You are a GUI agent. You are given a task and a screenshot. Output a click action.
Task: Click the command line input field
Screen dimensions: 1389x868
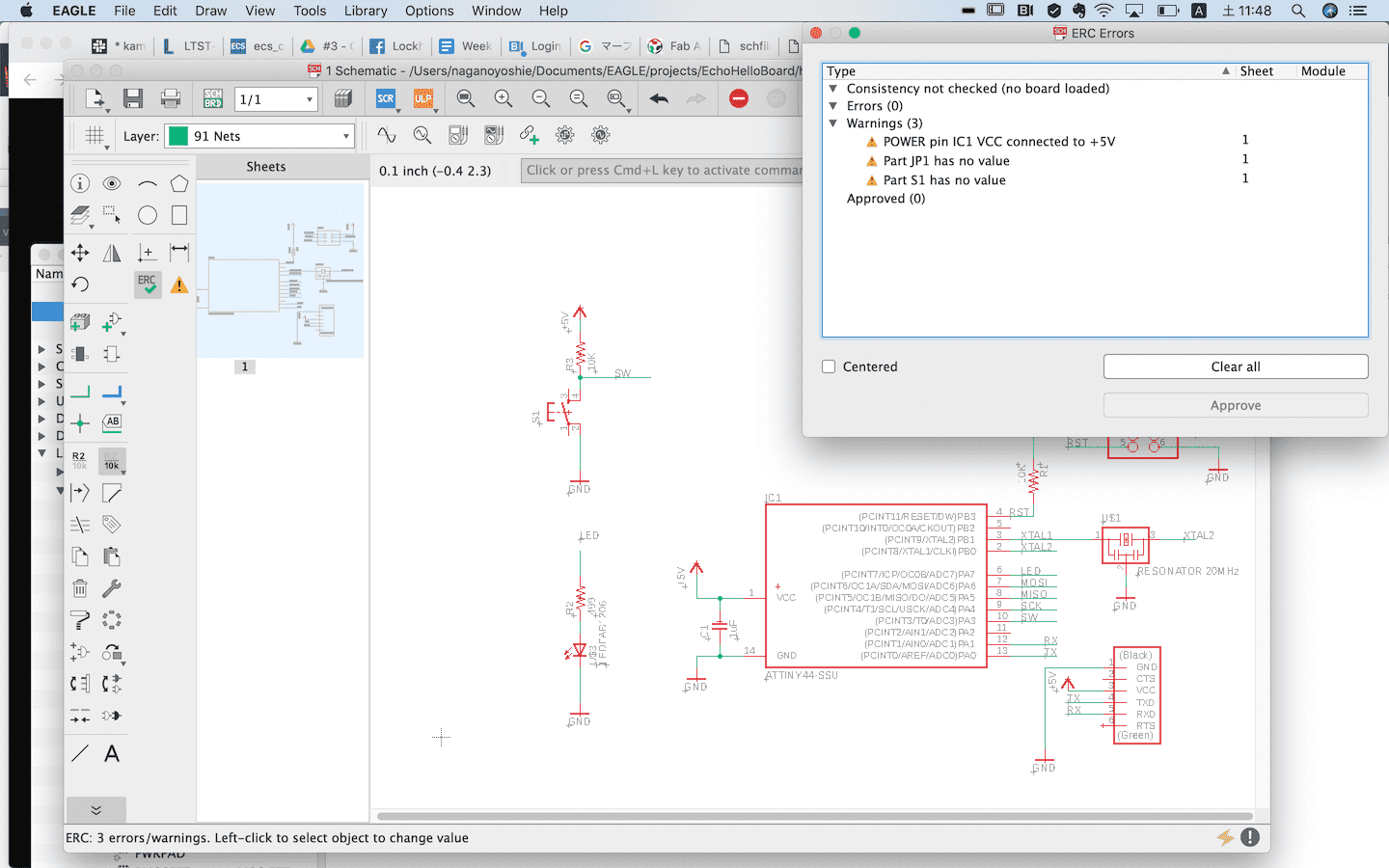[662, 171]
